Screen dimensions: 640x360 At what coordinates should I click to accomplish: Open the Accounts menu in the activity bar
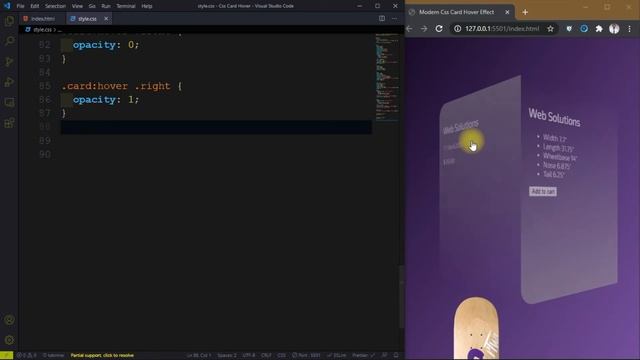pos(9,320)
